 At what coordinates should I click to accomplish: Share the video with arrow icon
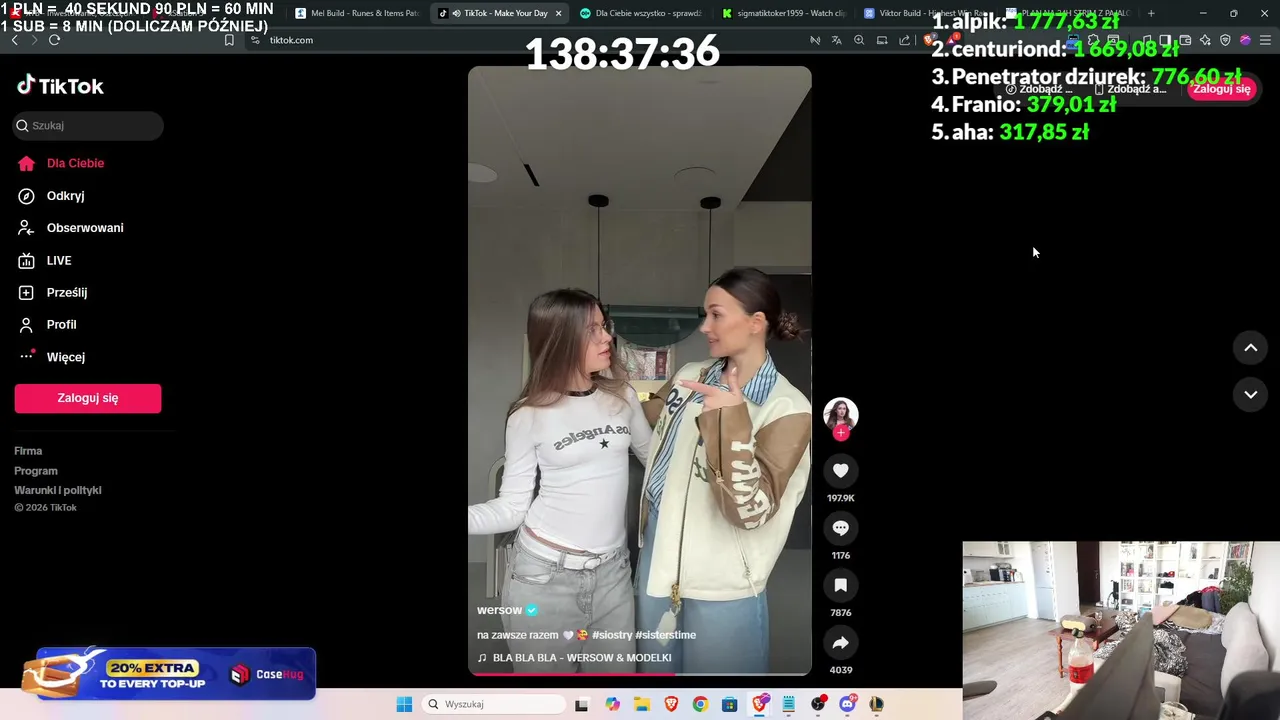pyautogui.click(x=841, y=643)
